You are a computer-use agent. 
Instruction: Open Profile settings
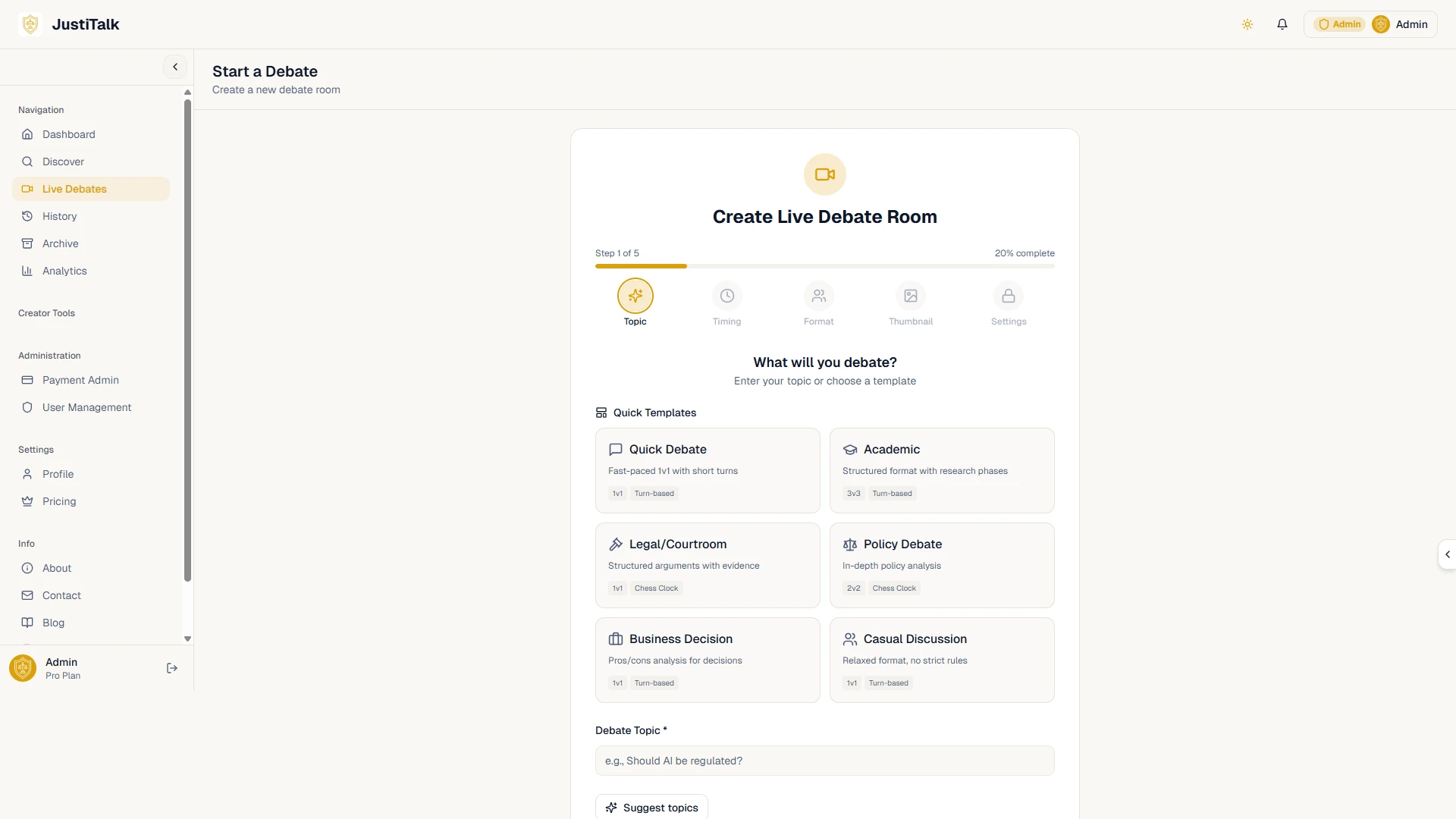(91, 474)
